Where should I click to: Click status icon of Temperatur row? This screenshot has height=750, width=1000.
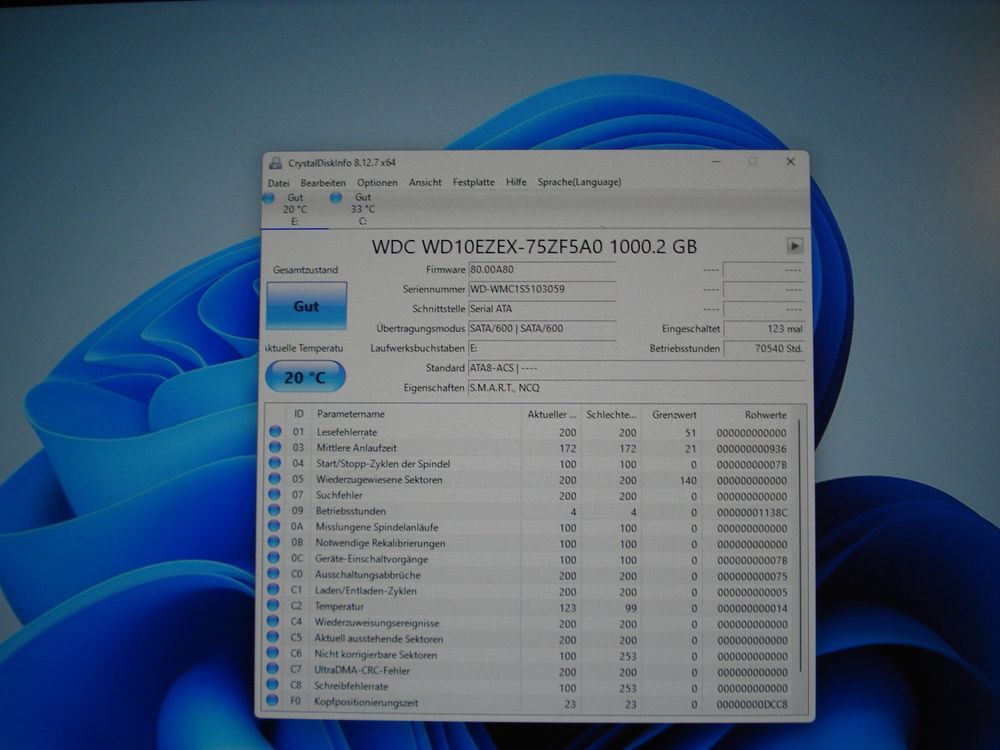point(275,607)
